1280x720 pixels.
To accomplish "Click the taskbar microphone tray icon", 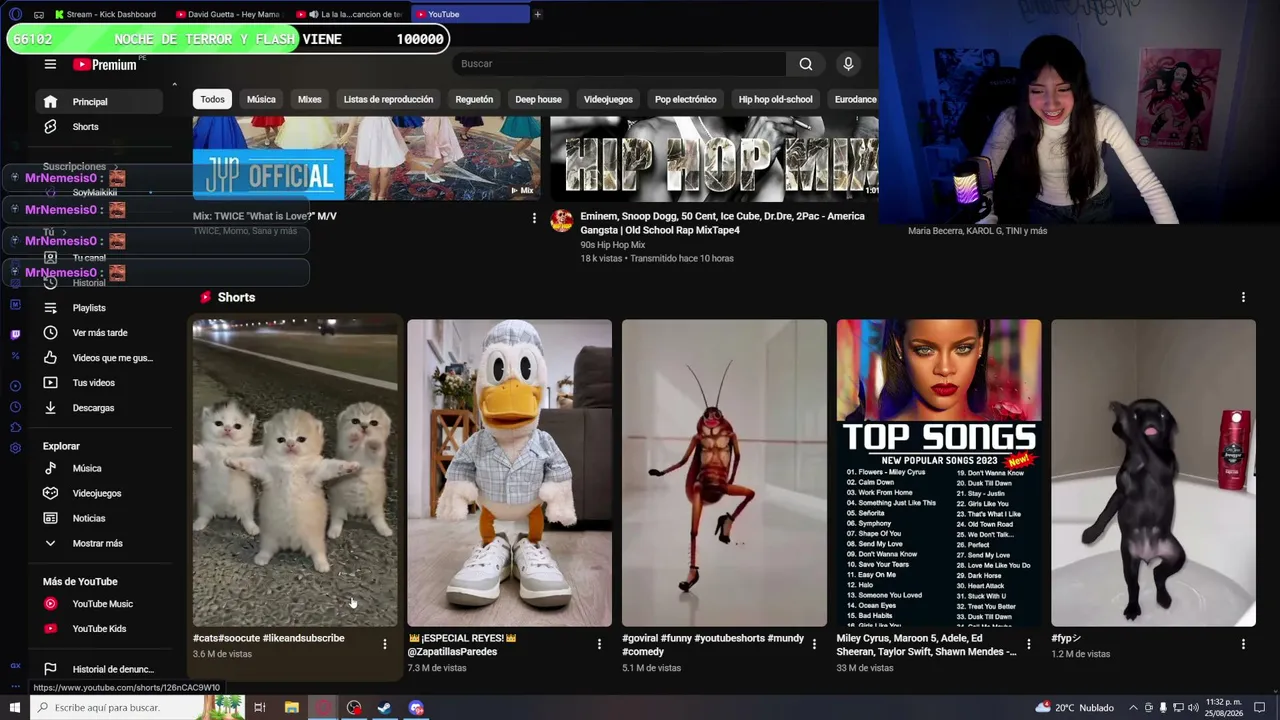I will (x=1162, y=708).
